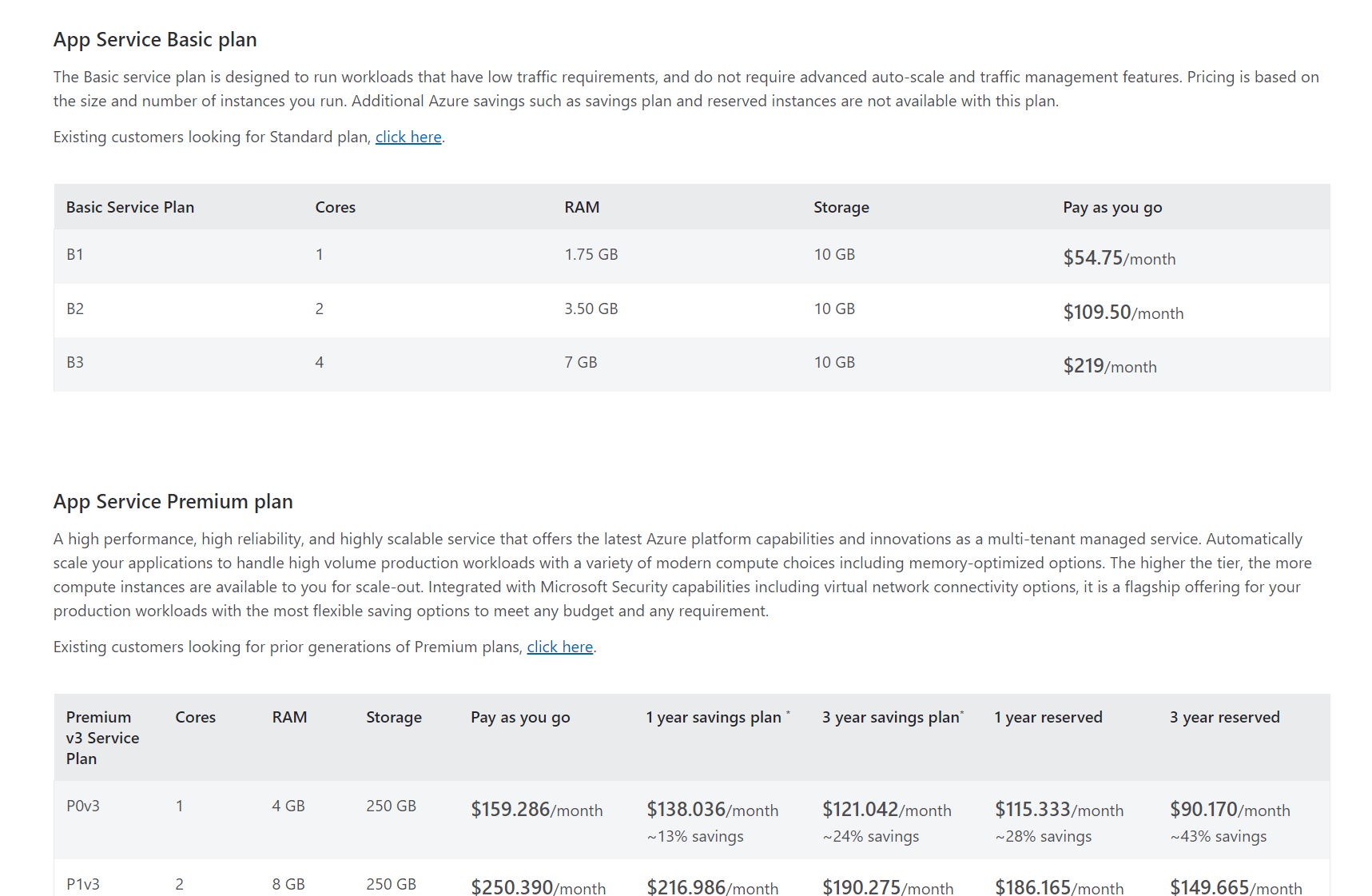Click the P0v3 pay-as-you-go price $159.286/month
Viewport: 1372px width, 896px height.
[536, 809]
